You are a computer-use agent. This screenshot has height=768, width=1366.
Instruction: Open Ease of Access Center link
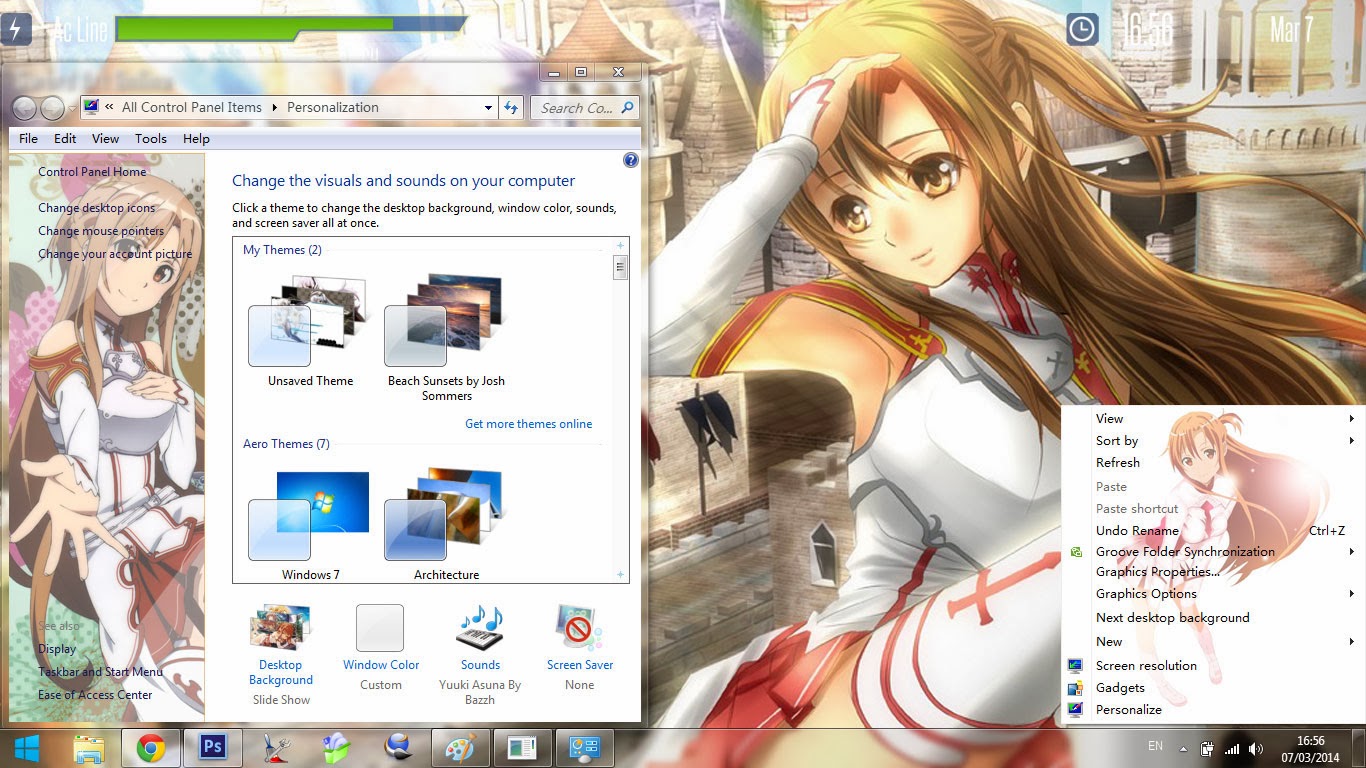tap(95, 695)
